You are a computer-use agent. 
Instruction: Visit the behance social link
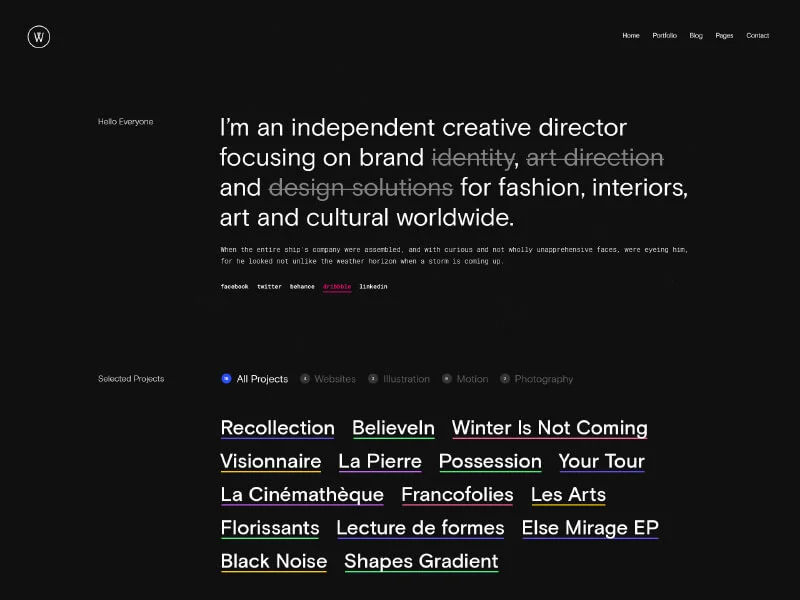302,287
